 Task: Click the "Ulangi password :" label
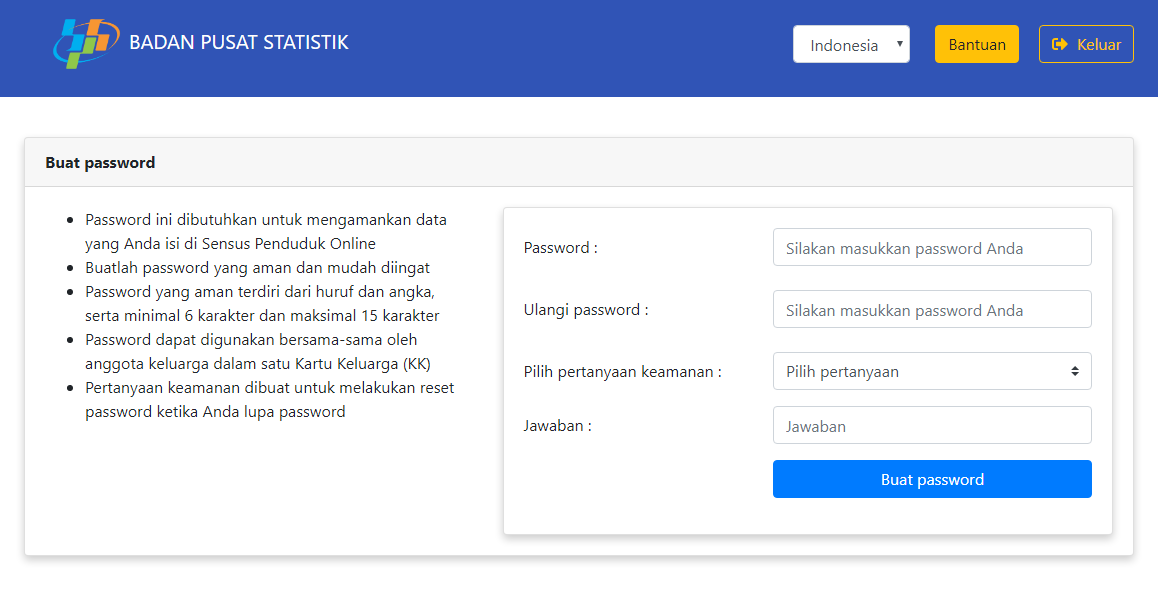[585, 310]
